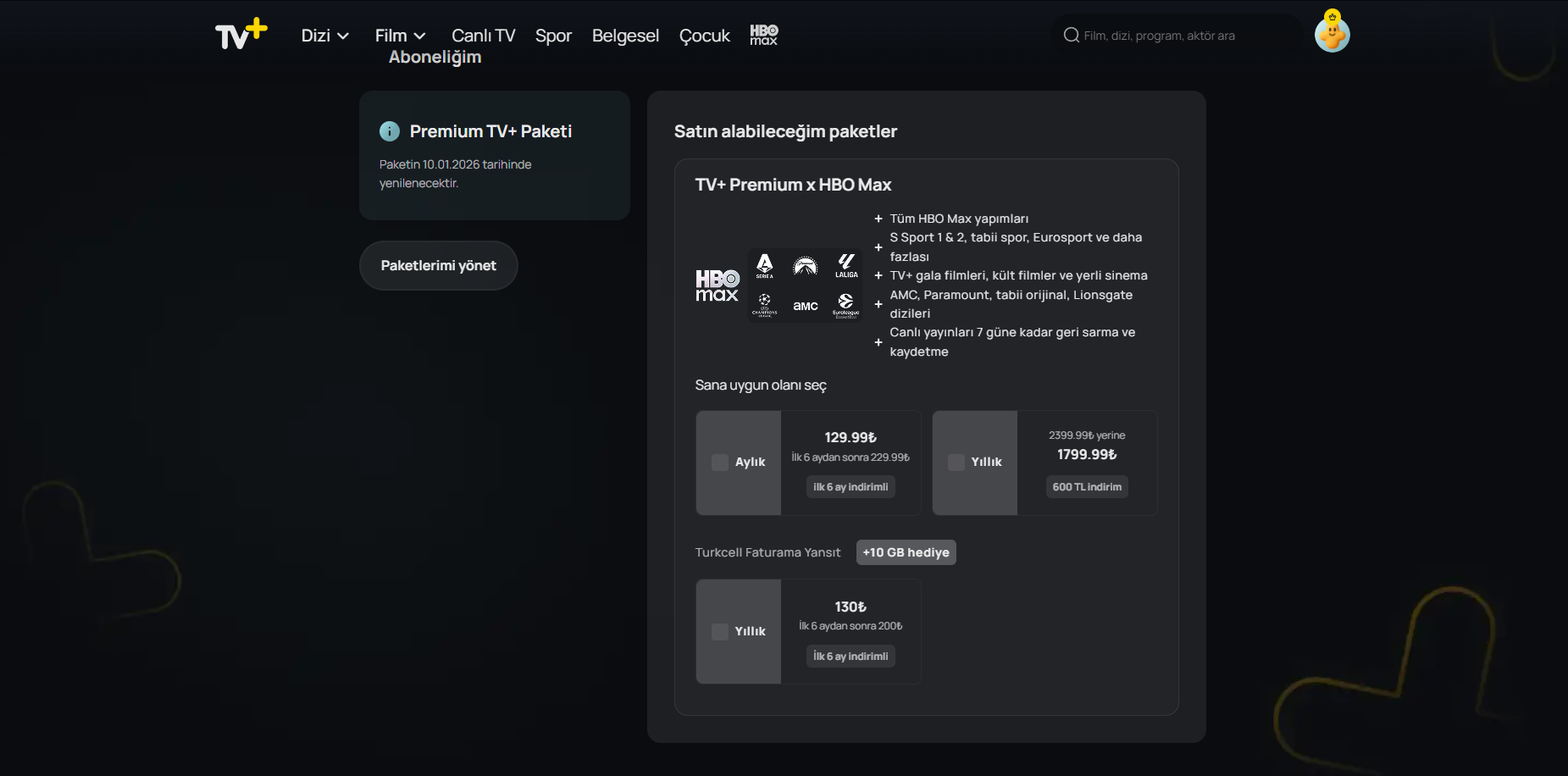Screen dimensions: 1568x776
Task: Click the 129.99₺ monthly price
Action: 850,437
